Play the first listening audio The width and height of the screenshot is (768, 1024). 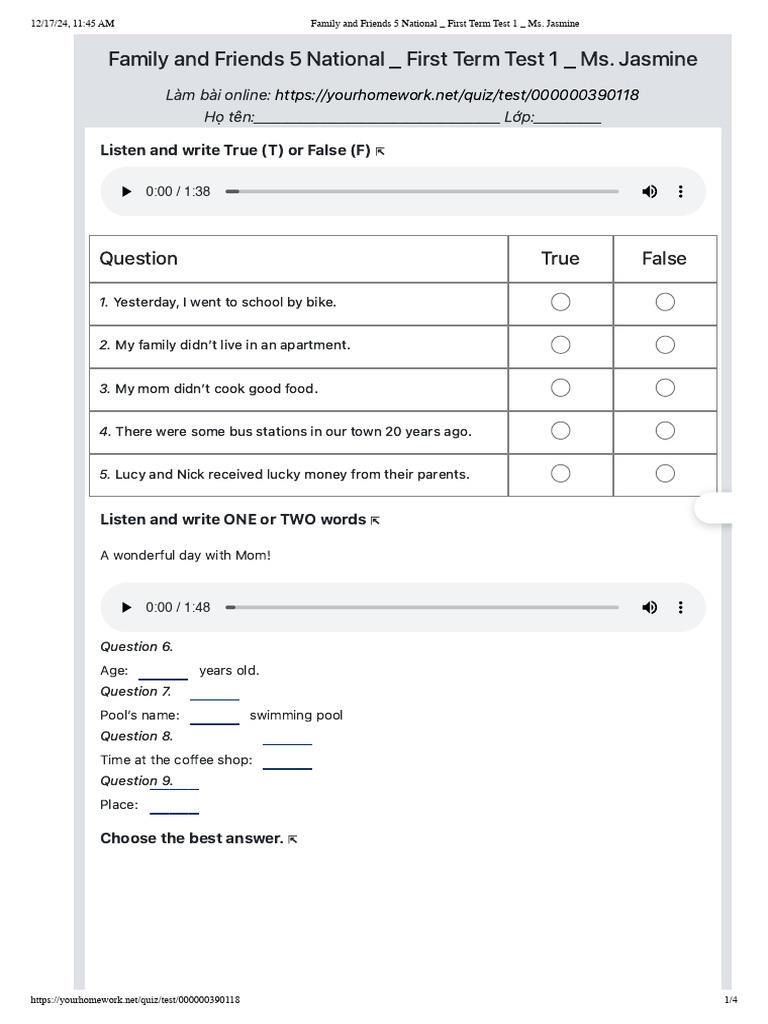pyautogui.click(x=126, y=191)
